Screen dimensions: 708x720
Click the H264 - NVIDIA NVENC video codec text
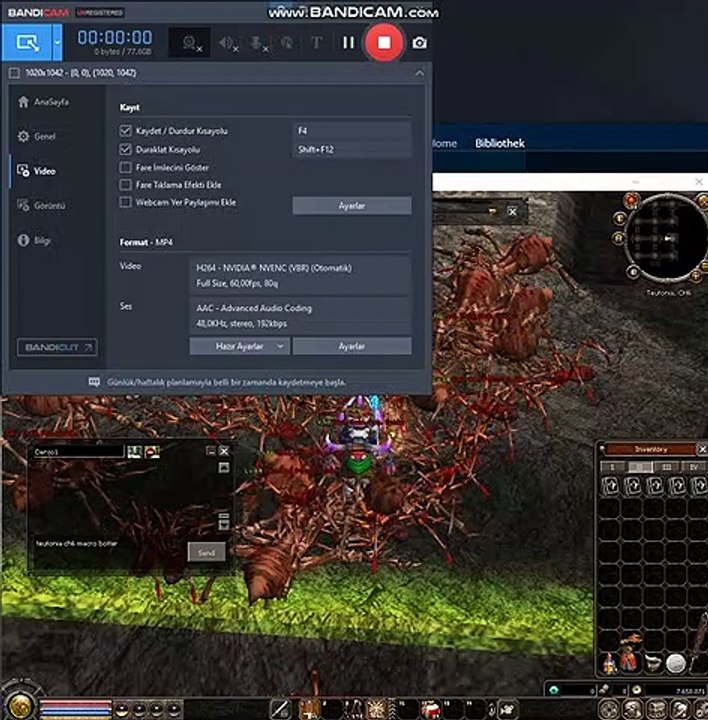[274, 268]
